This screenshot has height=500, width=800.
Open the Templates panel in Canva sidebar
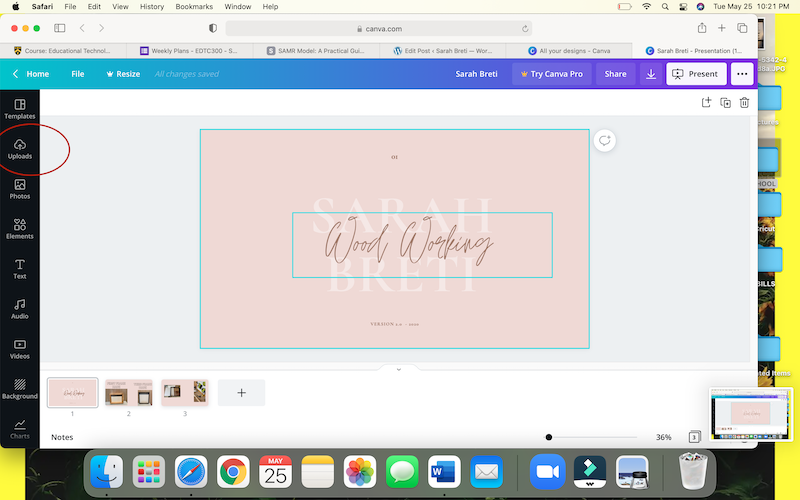19,109
